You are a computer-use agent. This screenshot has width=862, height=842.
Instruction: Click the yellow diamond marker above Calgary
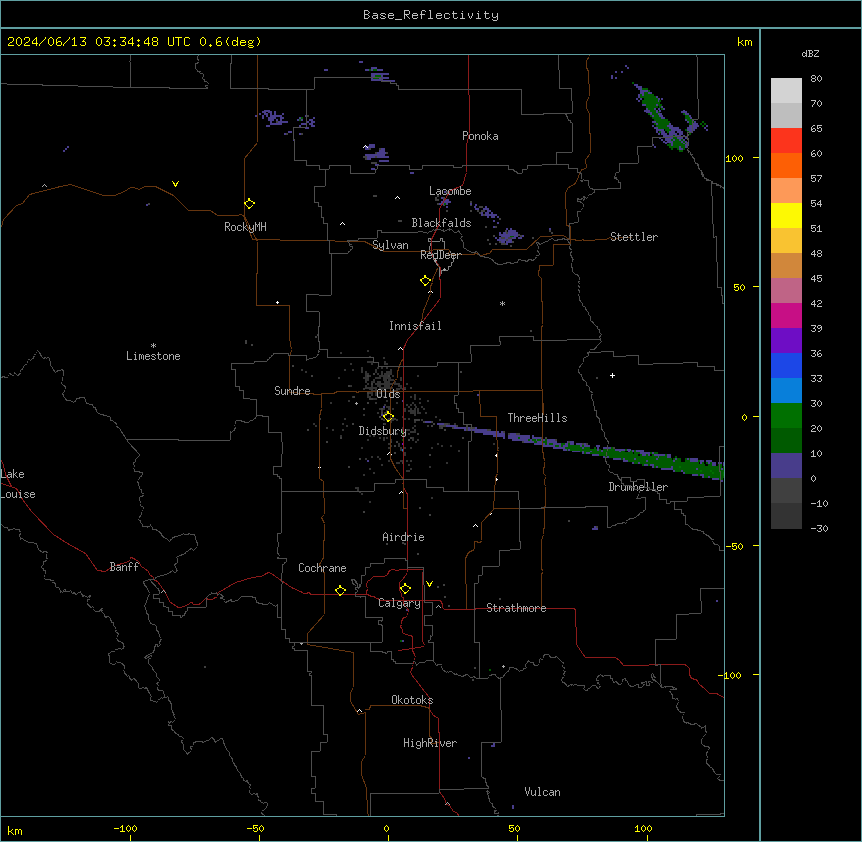coord(405,589)
